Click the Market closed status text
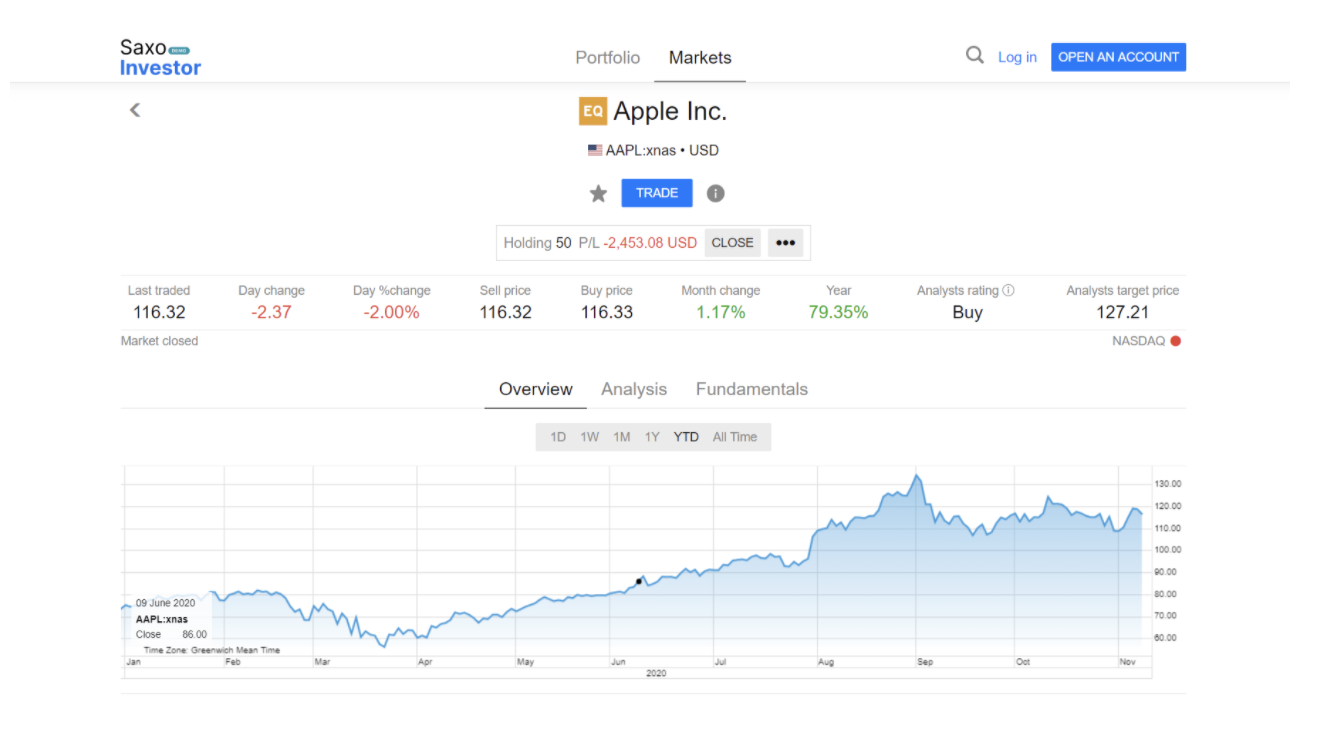Image resolution: width=1326 pixels, height=732 pixels. 159,341
